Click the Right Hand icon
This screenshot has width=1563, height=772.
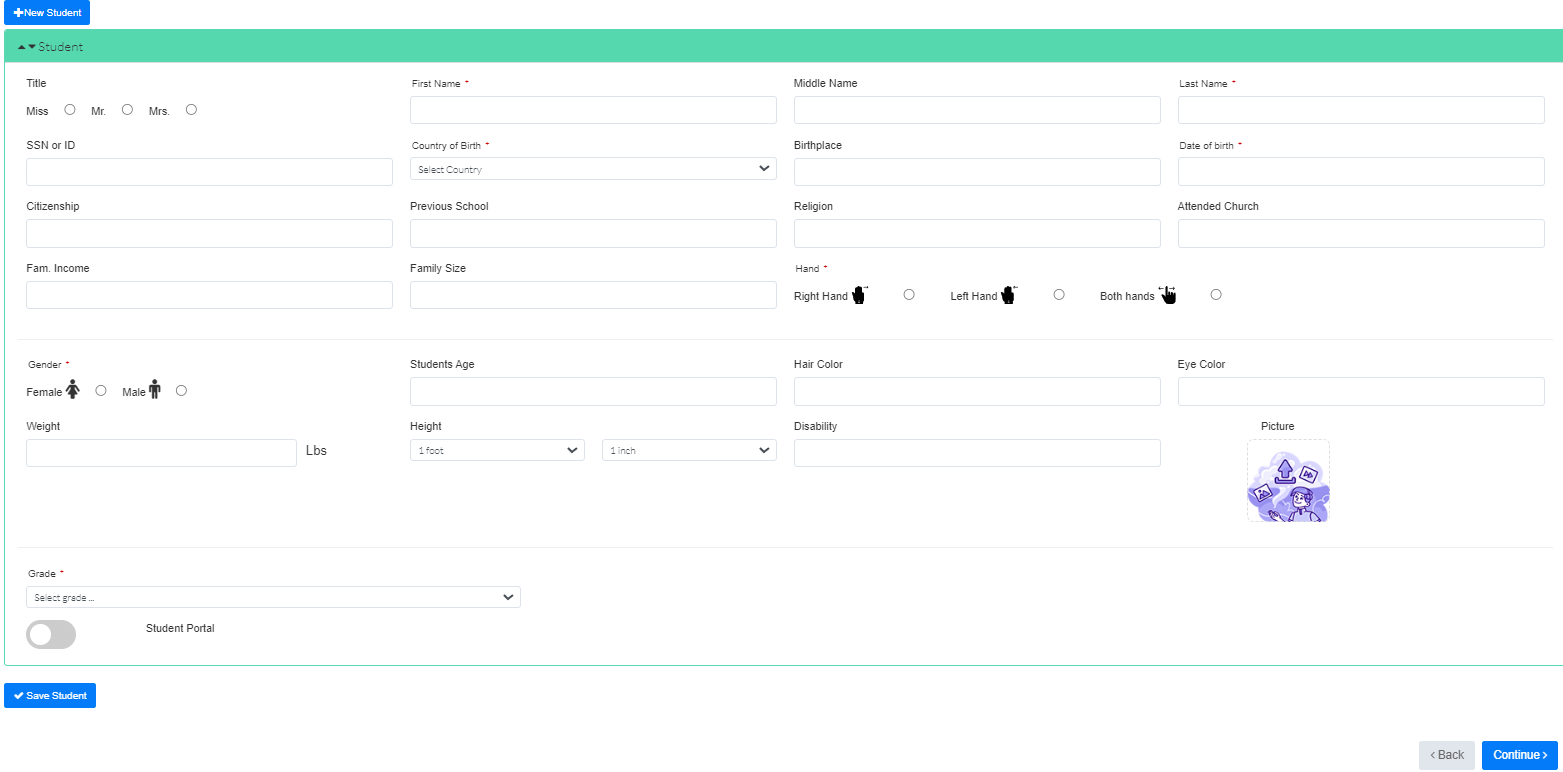[859, 295]
